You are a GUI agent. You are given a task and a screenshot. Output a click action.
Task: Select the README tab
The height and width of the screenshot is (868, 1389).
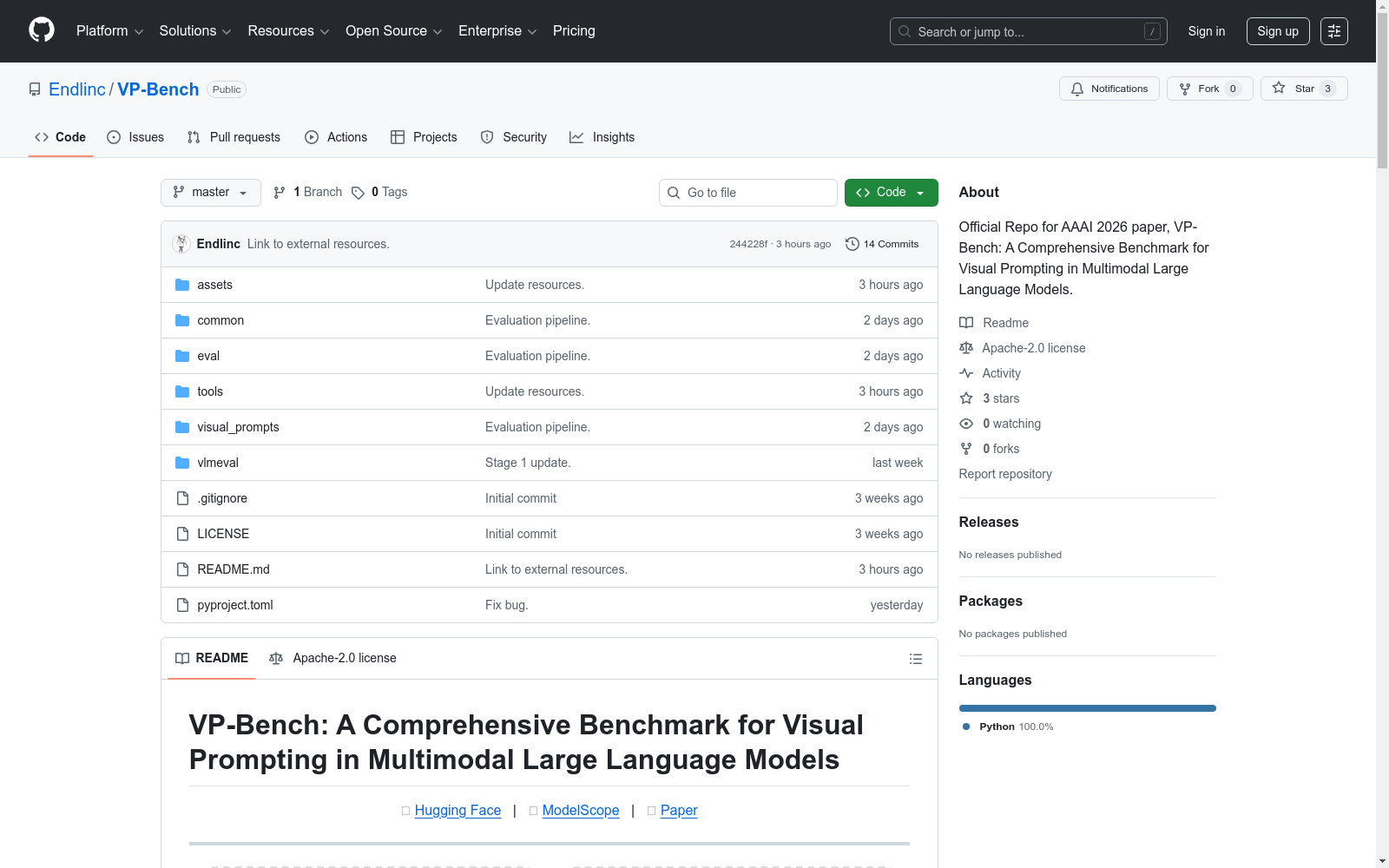[212, 658]
